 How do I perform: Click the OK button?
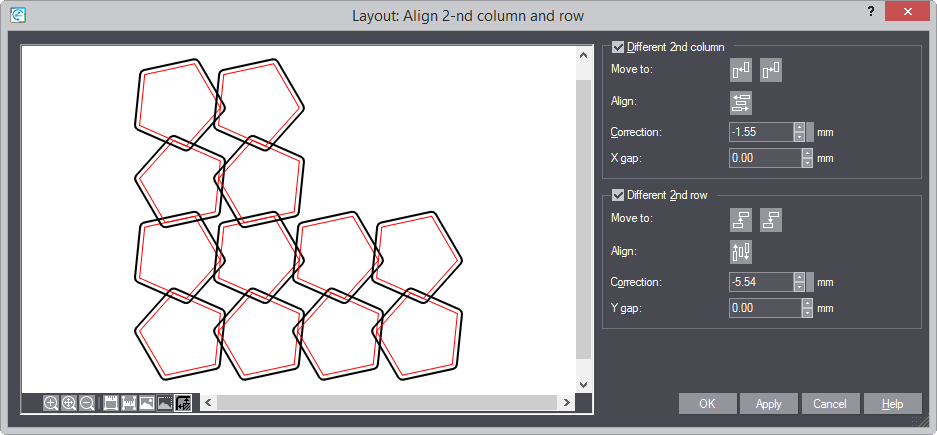pyautogui.click(x=708, y=404)
